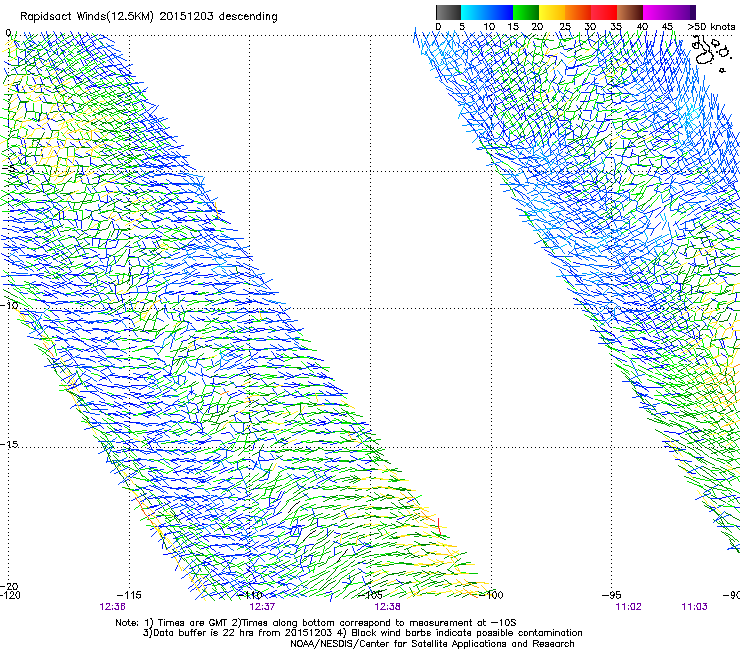Select the gray 0-5 knots color swatch
This screenshot has height=650, width=740.
[x=448, y=12]
